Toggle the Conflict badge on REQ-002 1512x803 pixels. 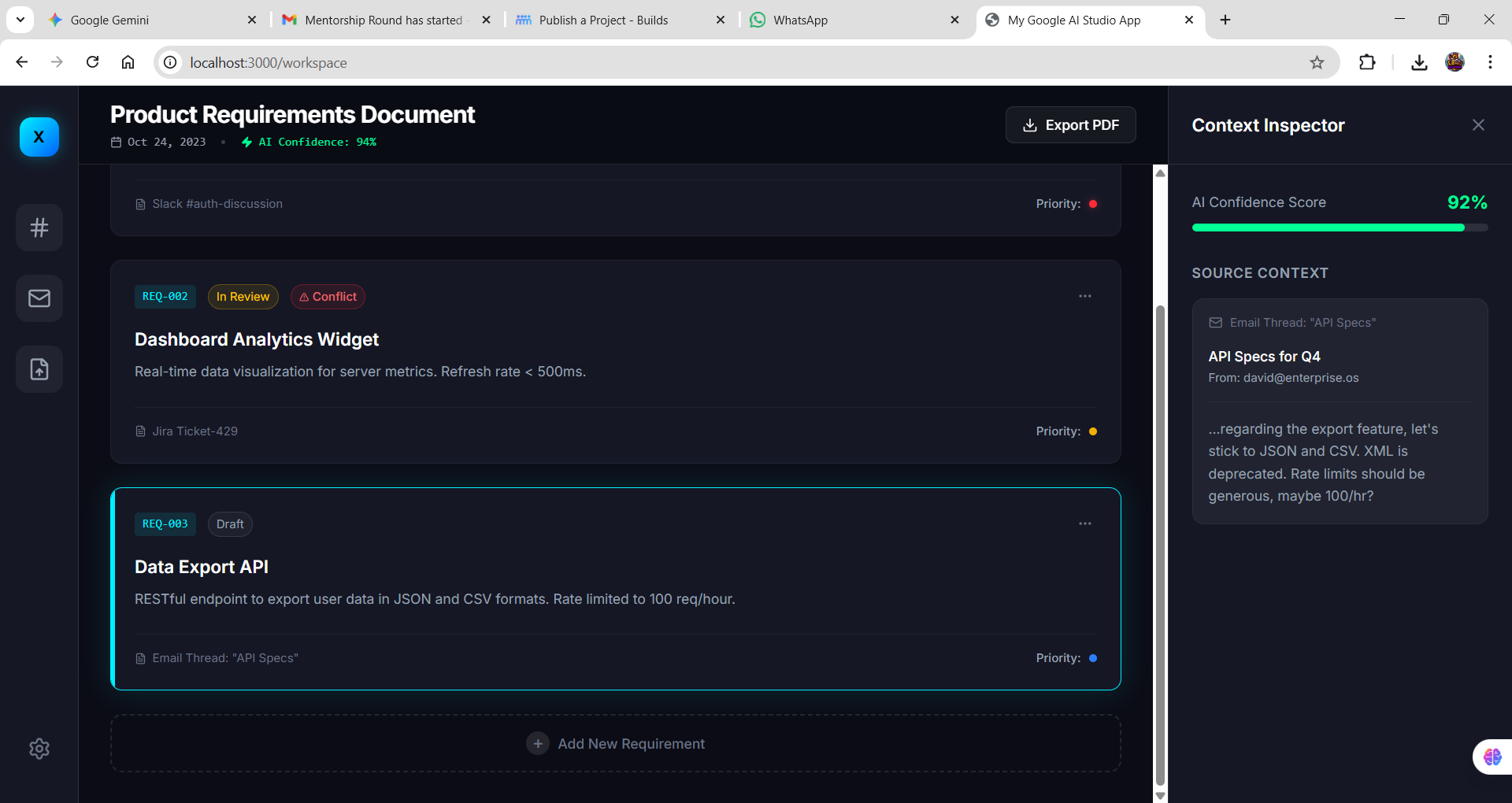[328, 297]
